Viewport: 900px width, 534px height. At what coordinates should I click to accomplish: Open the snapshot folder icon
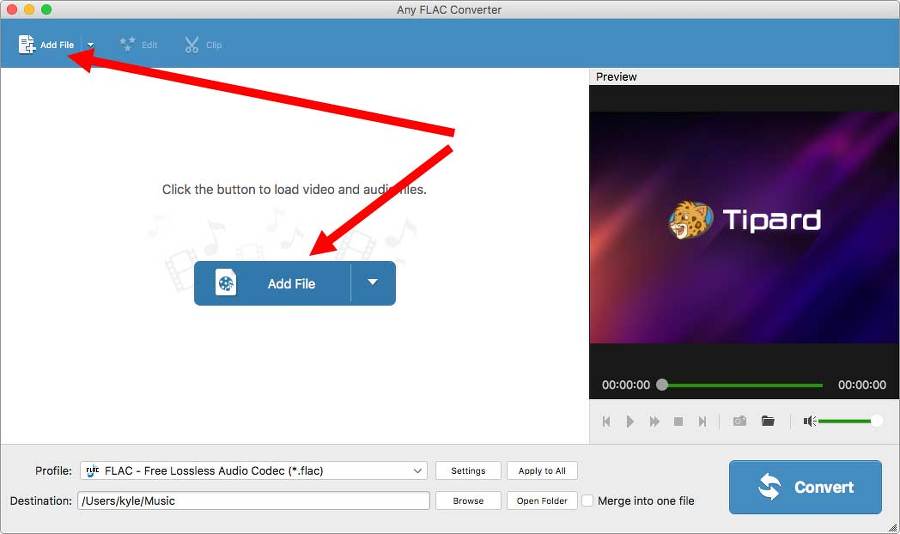768,421
